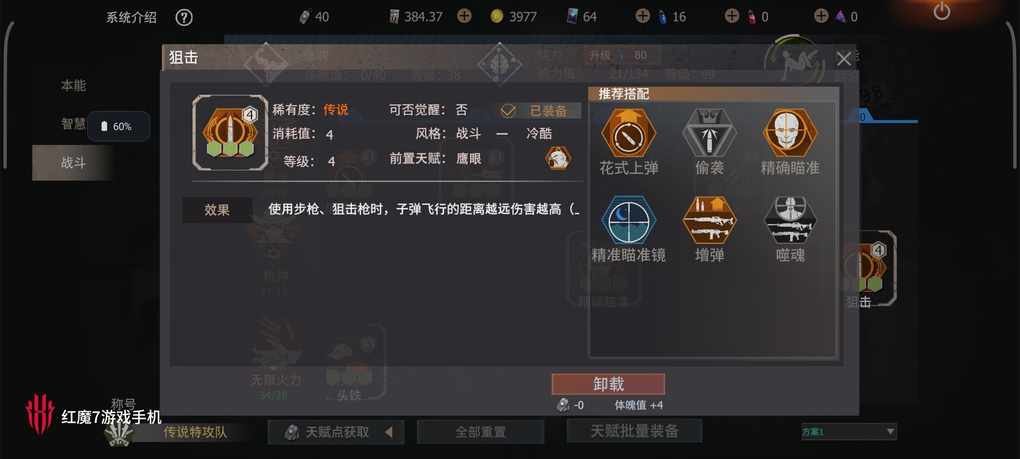
Task: Select the 偷袭 talent icon
Action: click(x=709, y=133)
